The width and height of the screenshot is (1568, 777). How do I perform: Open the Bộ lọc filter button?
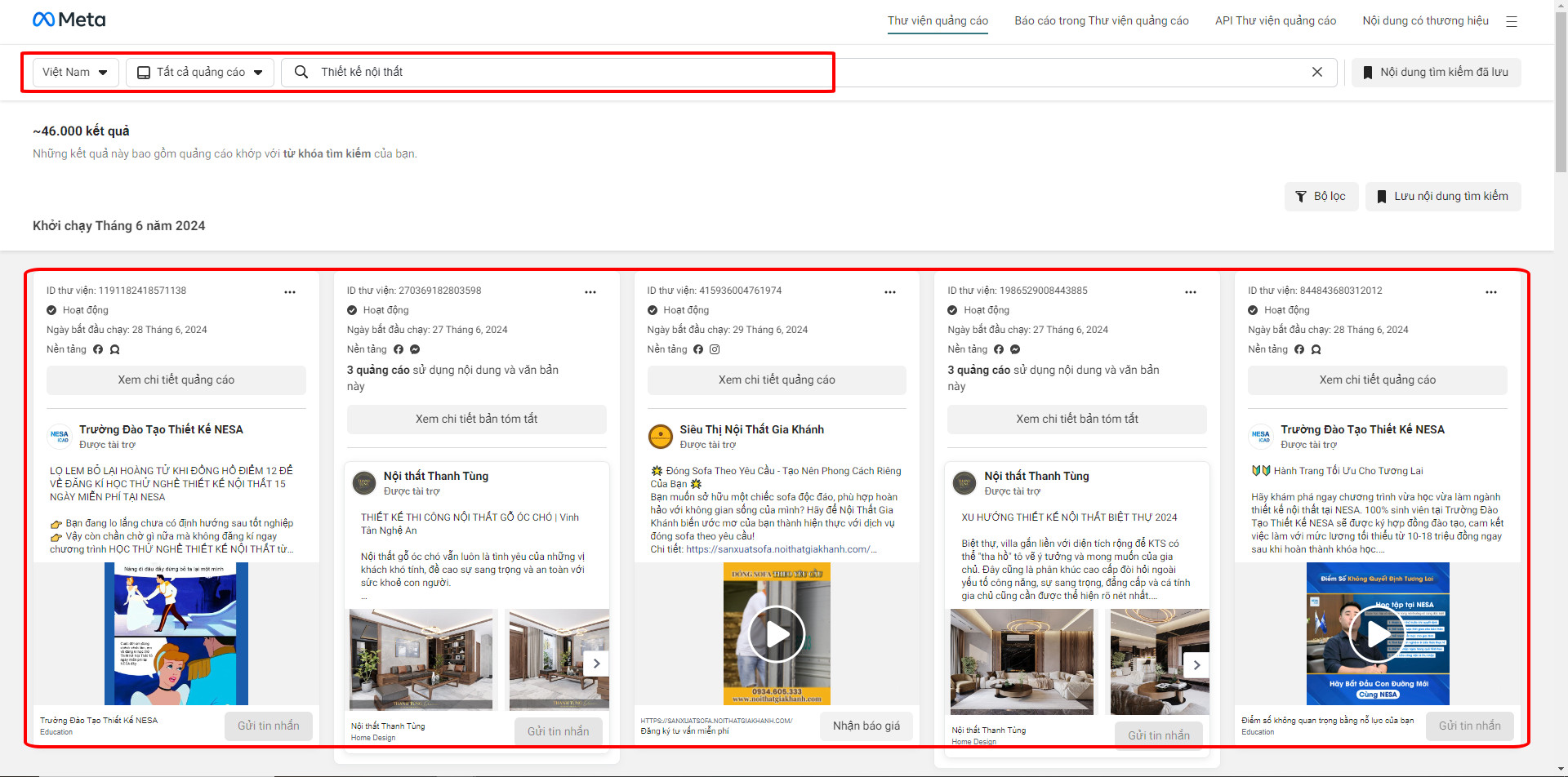click(x=1321, y=196)
